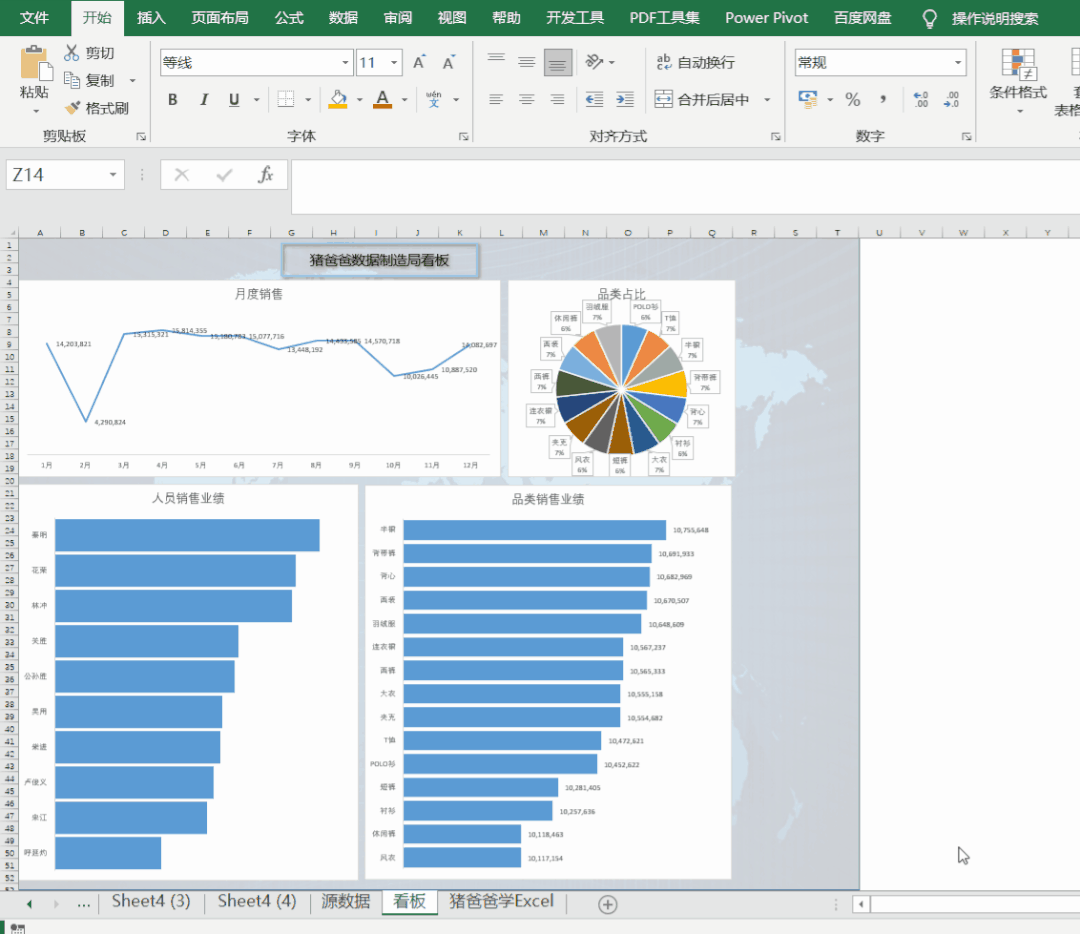Click the Paste clipboard icon
Viewport: 1080px width, 934px height.
click(x=36, y=64)
